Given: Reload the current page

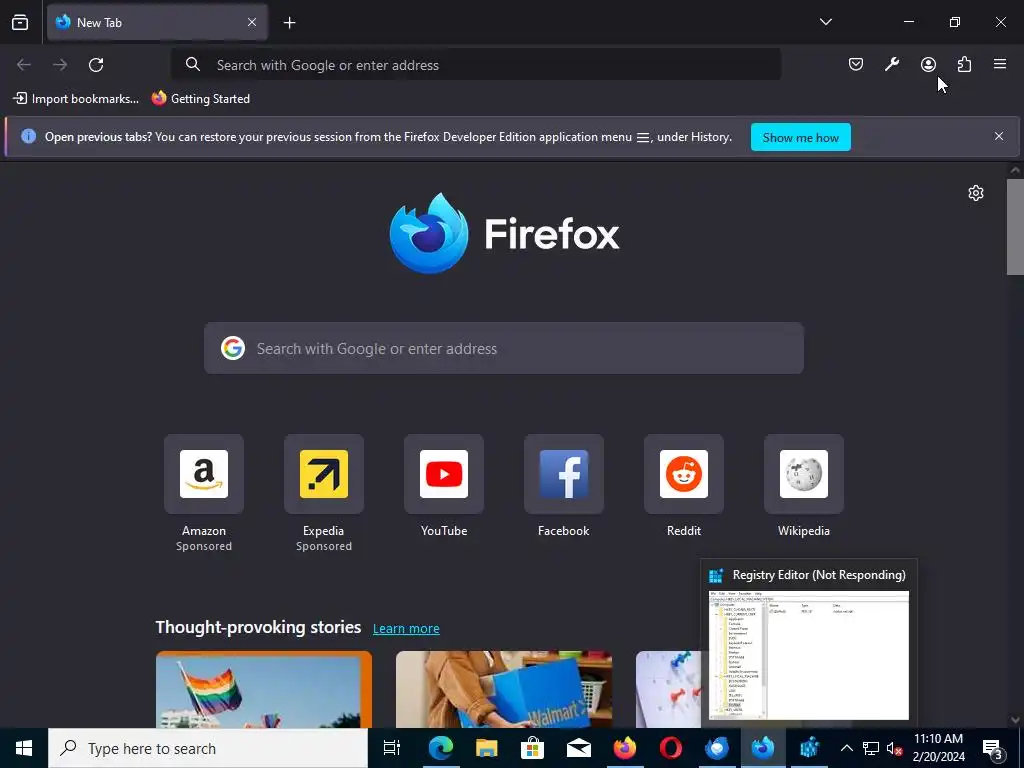Looking at the screenshot, I should coord(96,65).
